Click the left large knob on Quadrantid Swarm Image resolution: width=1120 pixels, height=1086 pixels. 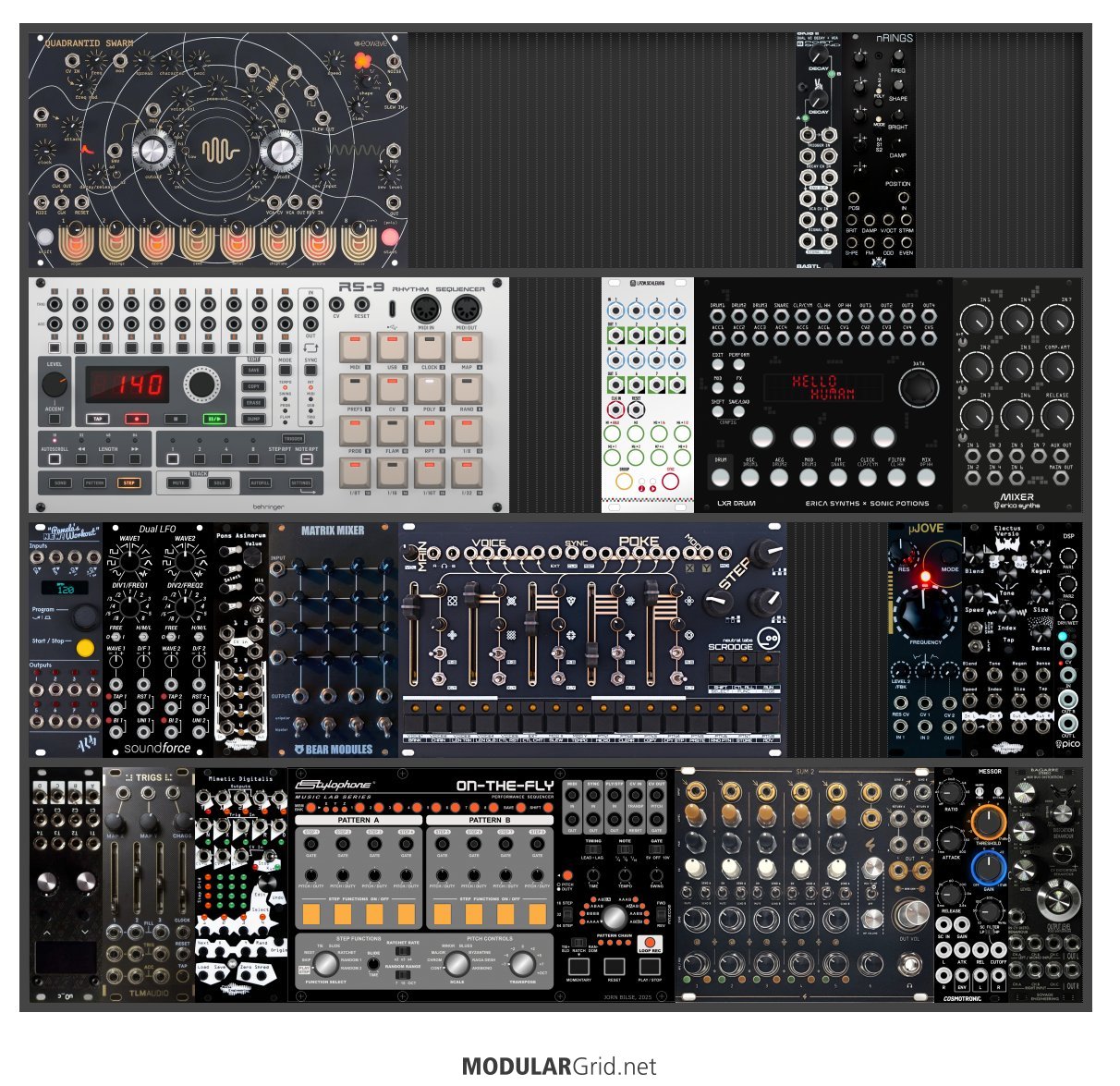coord(152,151)
